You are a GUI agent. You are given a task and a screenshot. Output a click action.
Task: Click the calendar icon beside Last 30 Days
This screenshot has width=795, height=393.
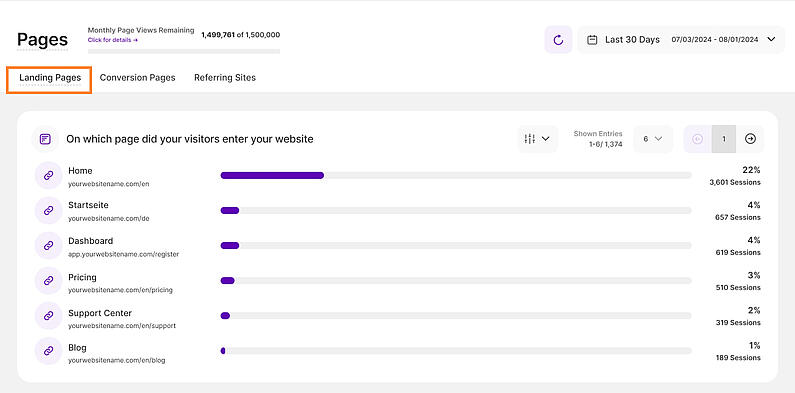click(x=592, y=40)
